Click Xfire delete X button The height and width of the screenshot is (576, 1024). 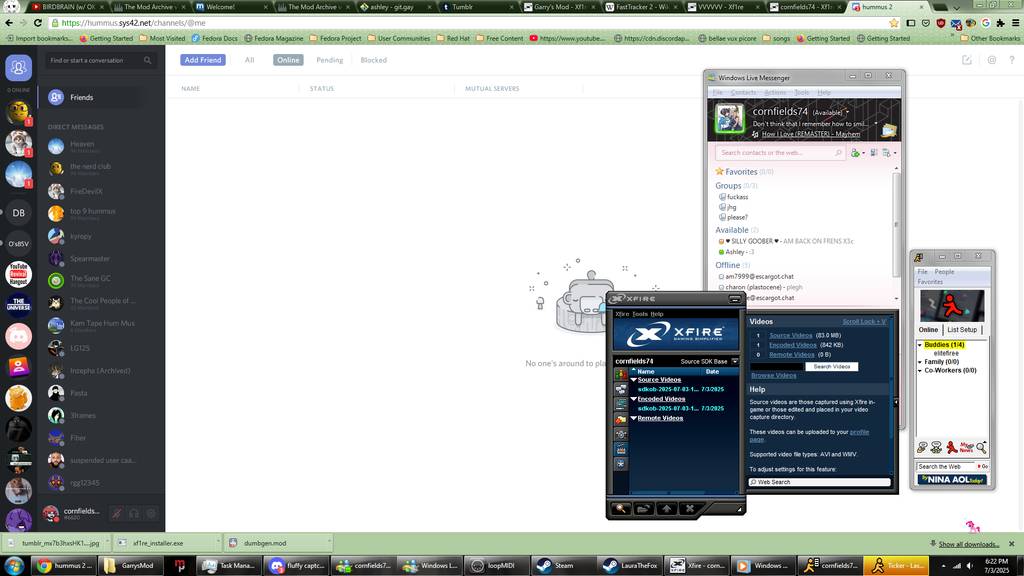click(690, 509)
